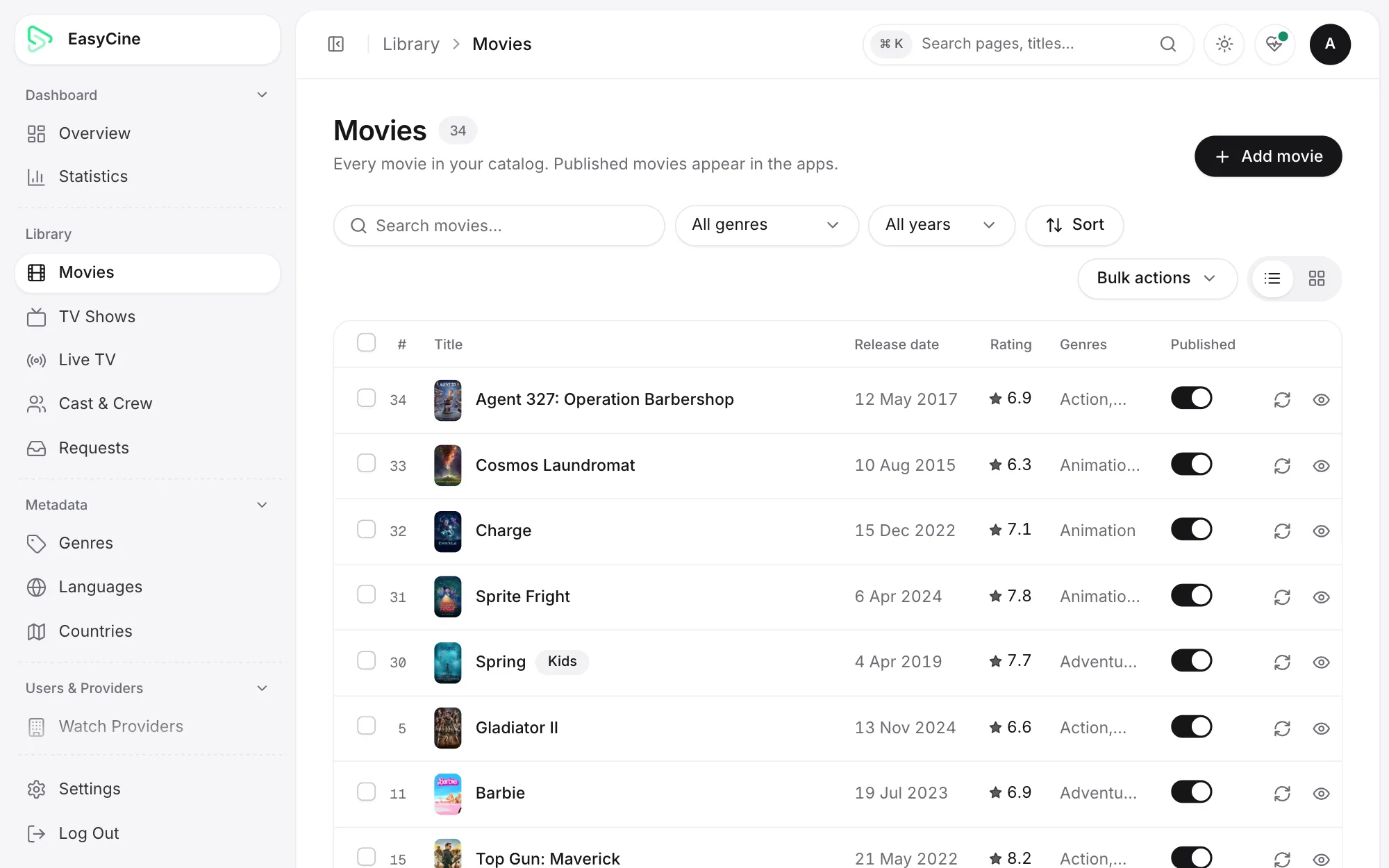Open user avatar A menu
The image size is (1389, 868).
click(x=1330, y=44)
